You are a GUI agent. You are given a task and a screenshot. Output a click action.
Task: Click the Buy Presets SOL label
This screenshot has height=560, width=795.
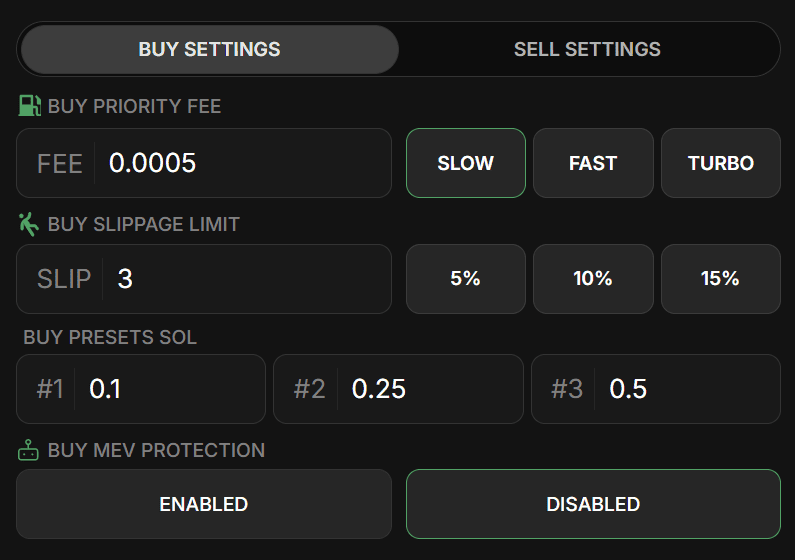[x=110, y=338]
